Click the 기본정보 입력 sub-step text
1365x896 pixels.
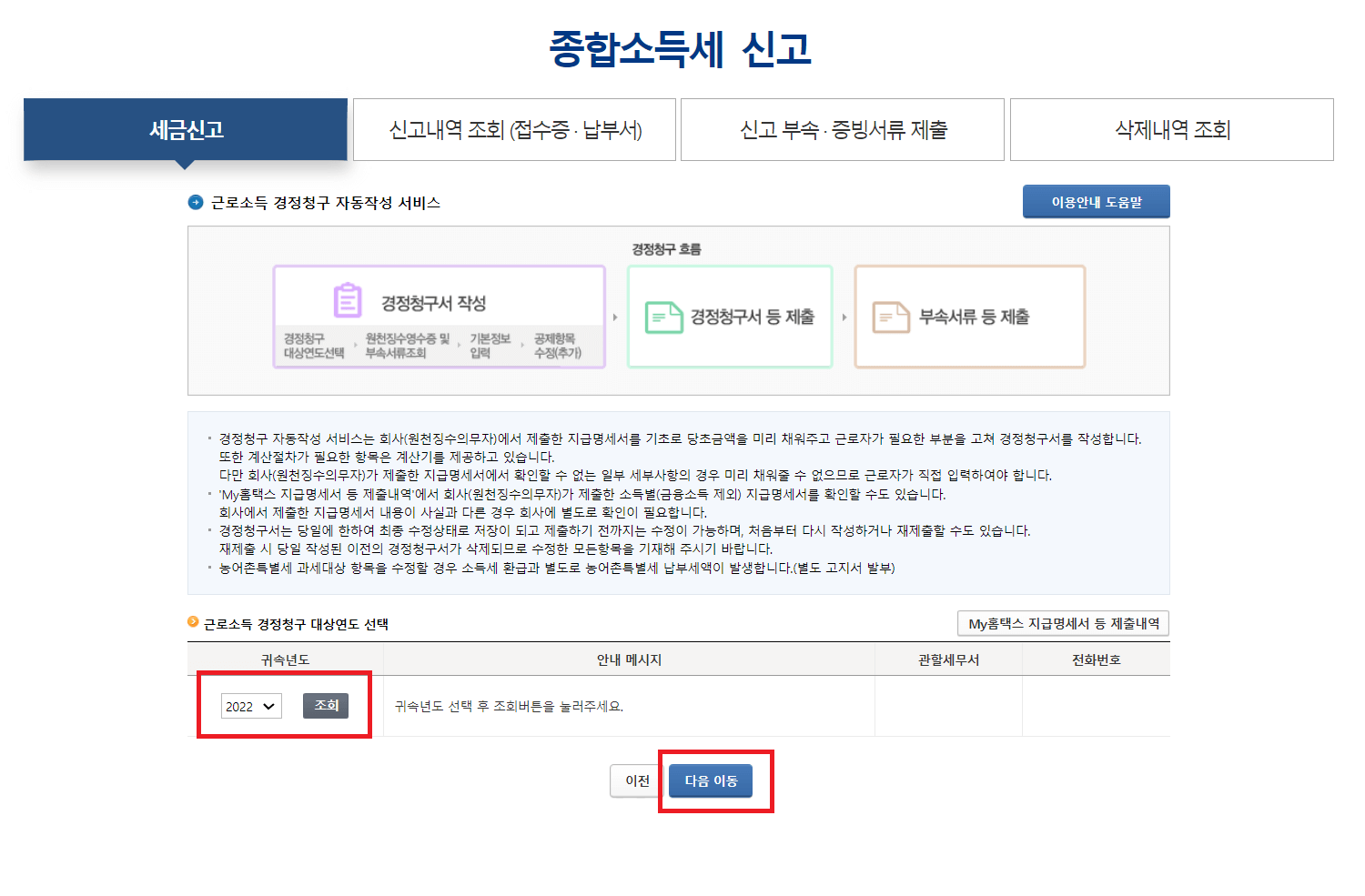point(490,346)
